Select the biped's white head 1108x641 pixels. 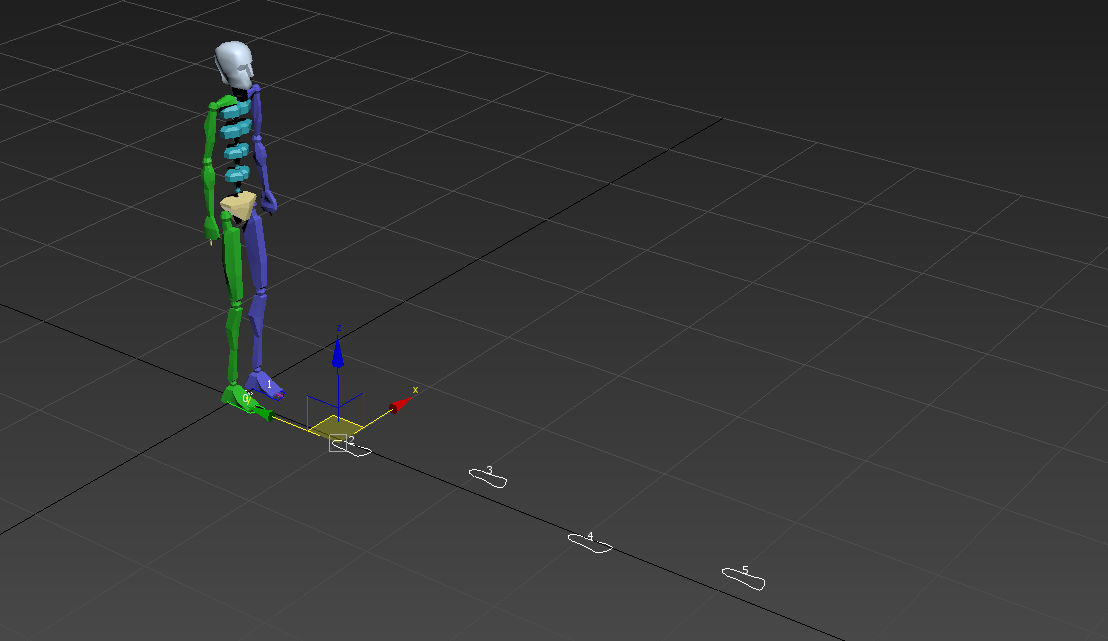tap(234, 64)
